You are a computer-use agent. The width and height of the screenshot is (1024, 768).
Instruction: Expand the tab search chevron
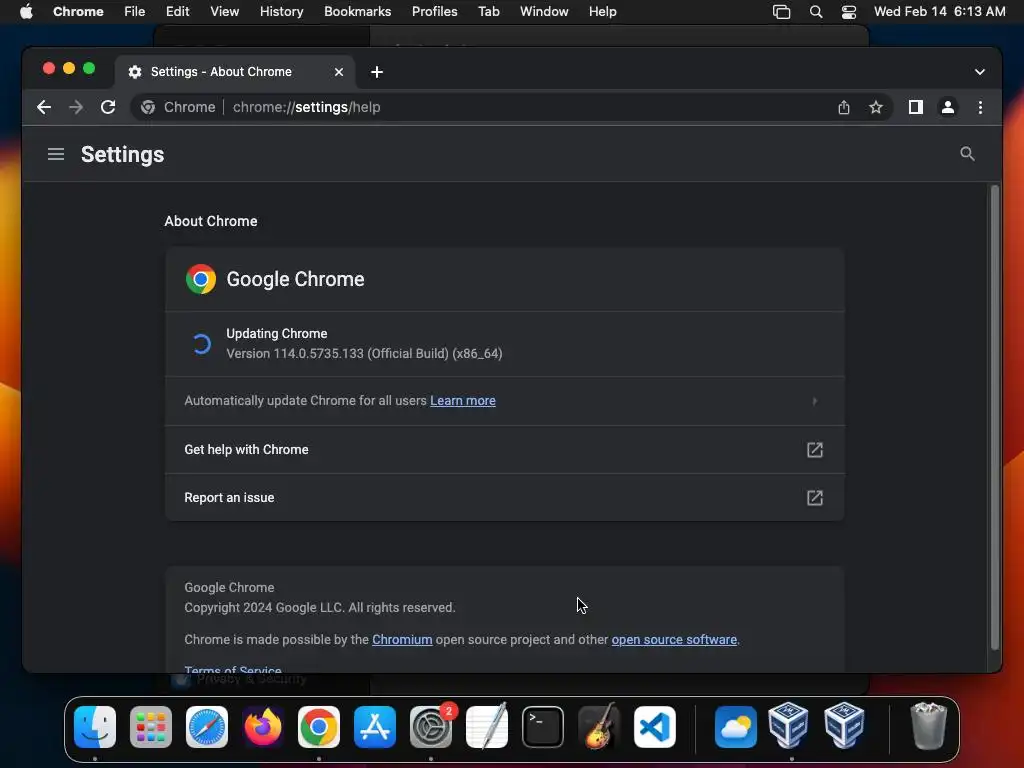(980, 72)
